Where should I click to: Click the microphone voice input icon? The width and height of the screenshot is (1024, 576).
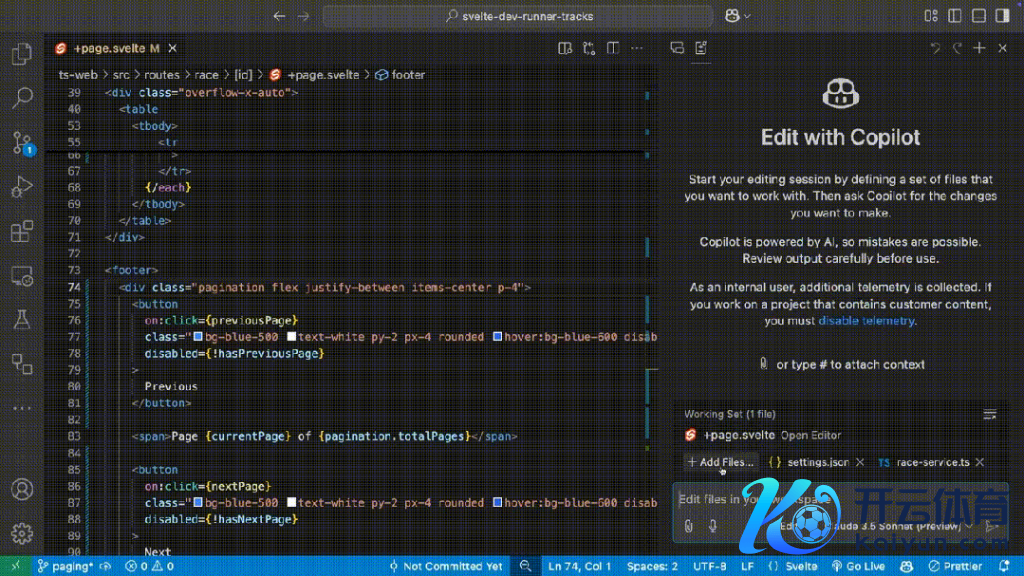pyautogui.click(x=713, y=526)
